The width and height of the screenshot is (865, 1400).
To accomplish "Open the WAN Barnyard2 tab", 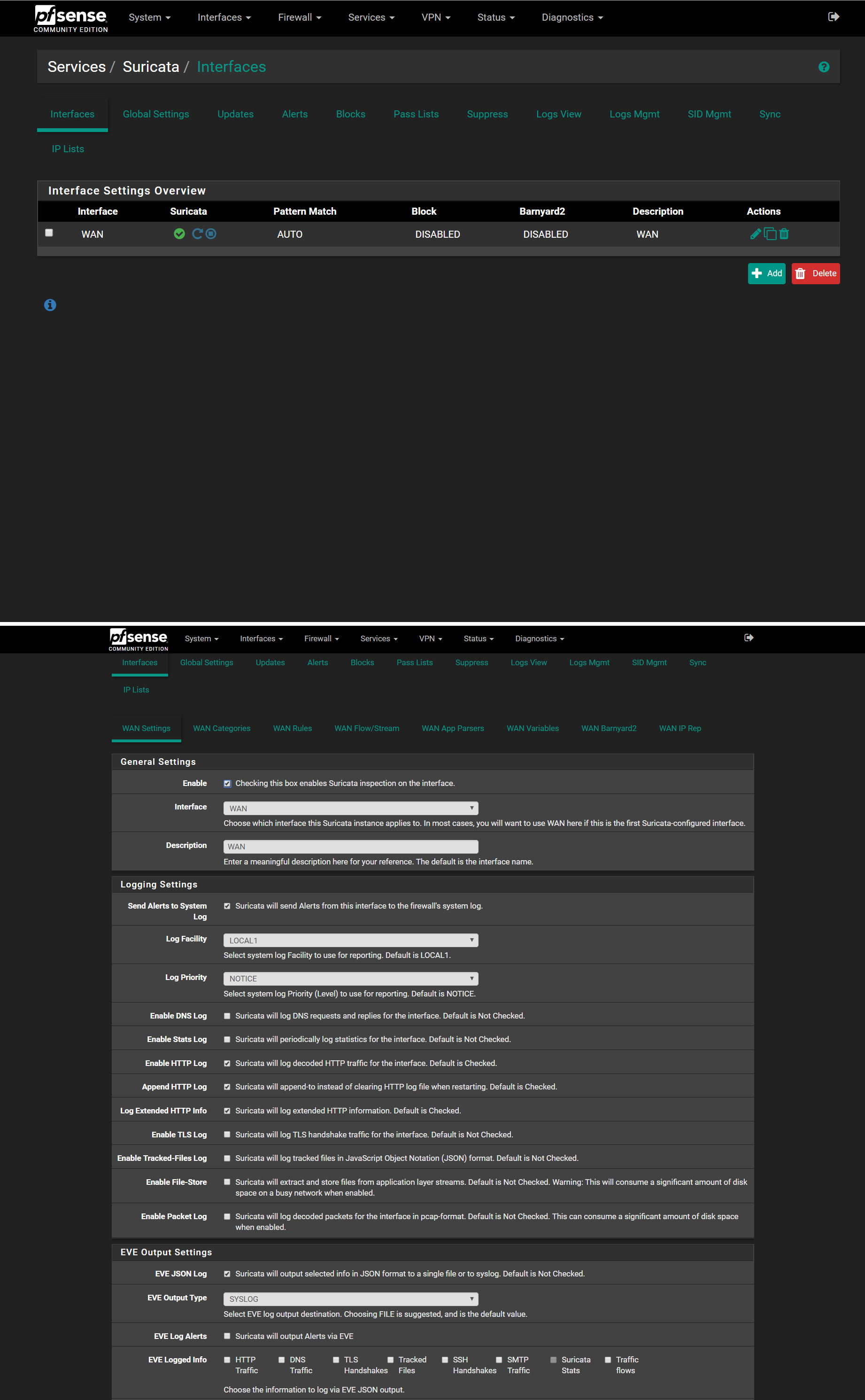I will [609, 729].
